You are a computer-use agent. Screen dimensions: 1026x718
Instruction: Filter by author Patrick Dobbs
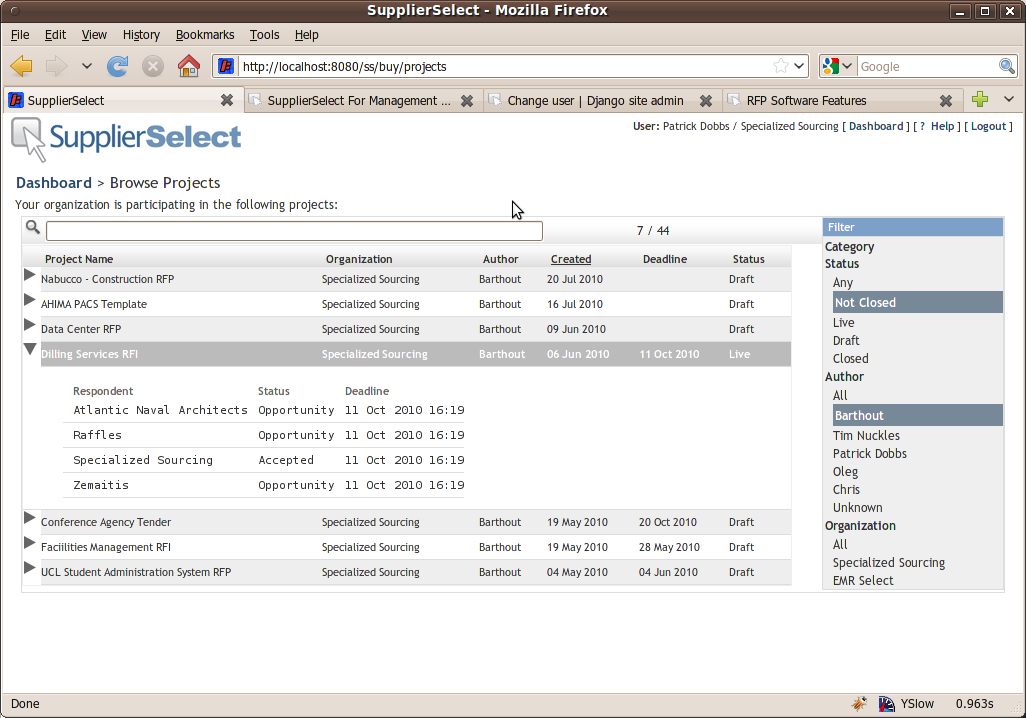click(870, 454)
